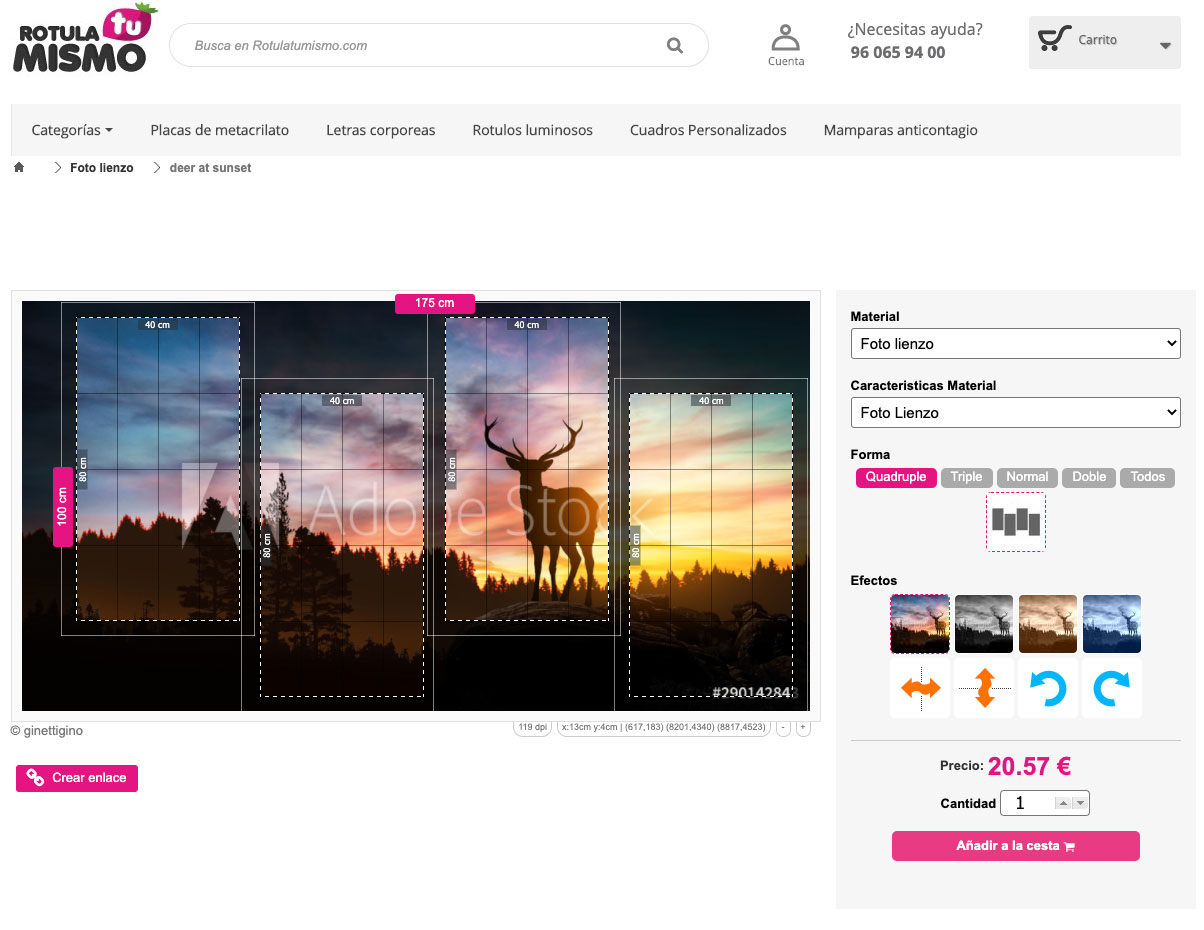Select the Doble shape option
1204x930 pixels.
point(1089,477)
